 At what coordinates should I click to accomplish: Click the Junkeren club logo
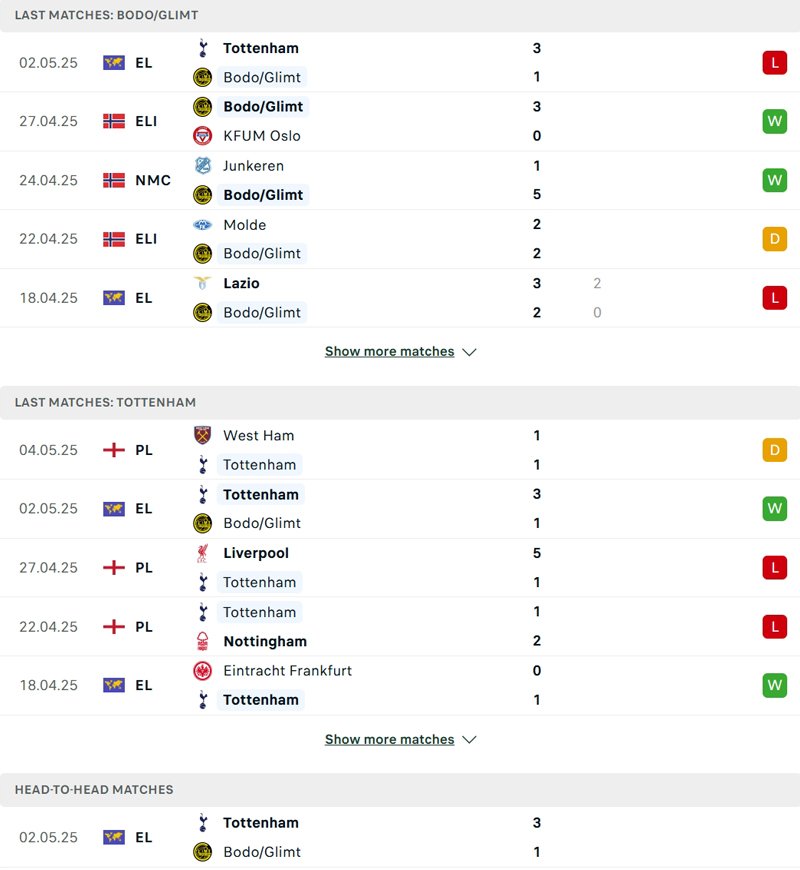pyautogui.click(x=200, y=166)
